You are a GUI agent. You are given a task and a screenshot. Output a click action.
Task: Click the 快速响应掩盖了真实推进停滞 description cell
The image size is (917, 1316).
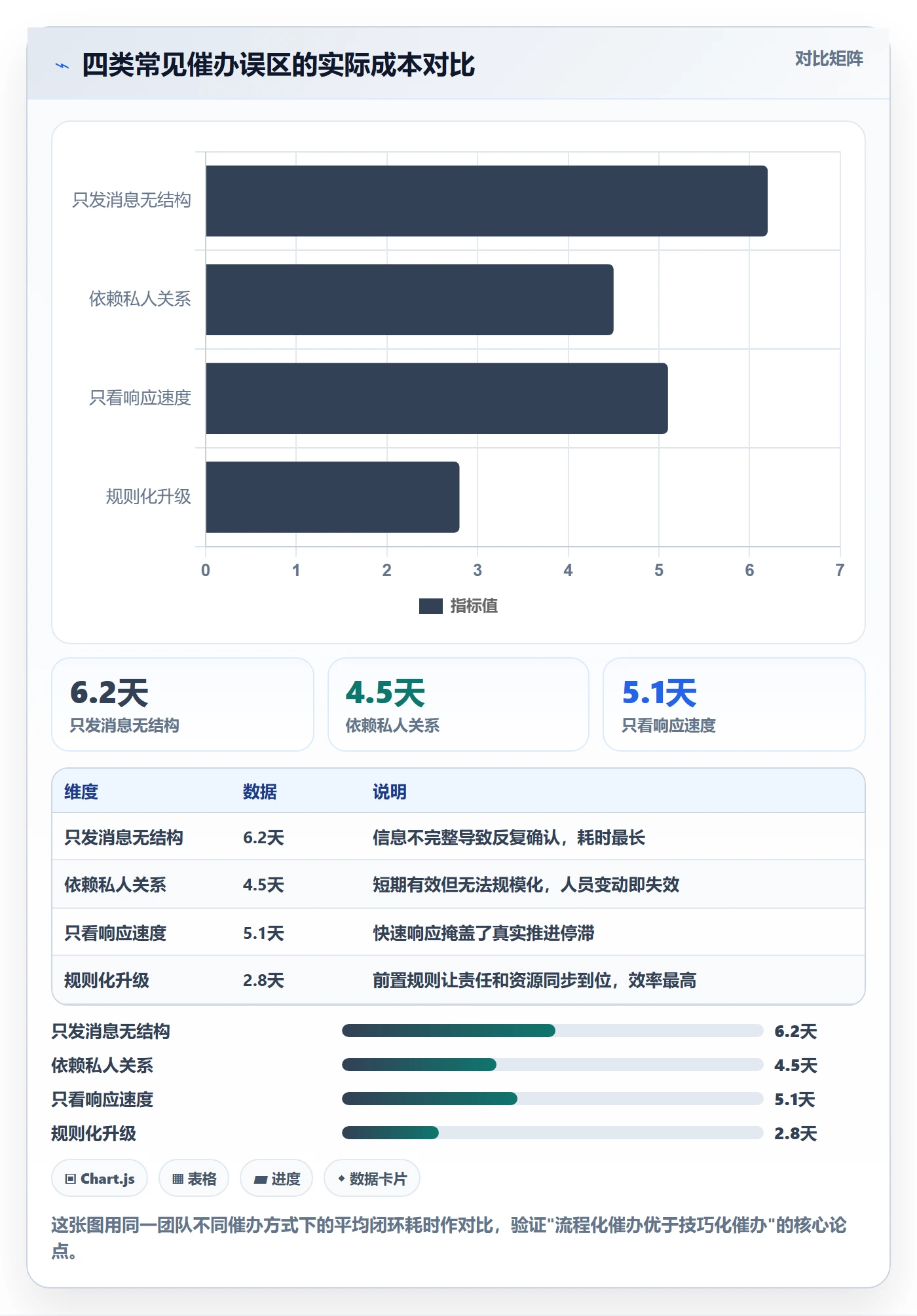tap(483, 933)
